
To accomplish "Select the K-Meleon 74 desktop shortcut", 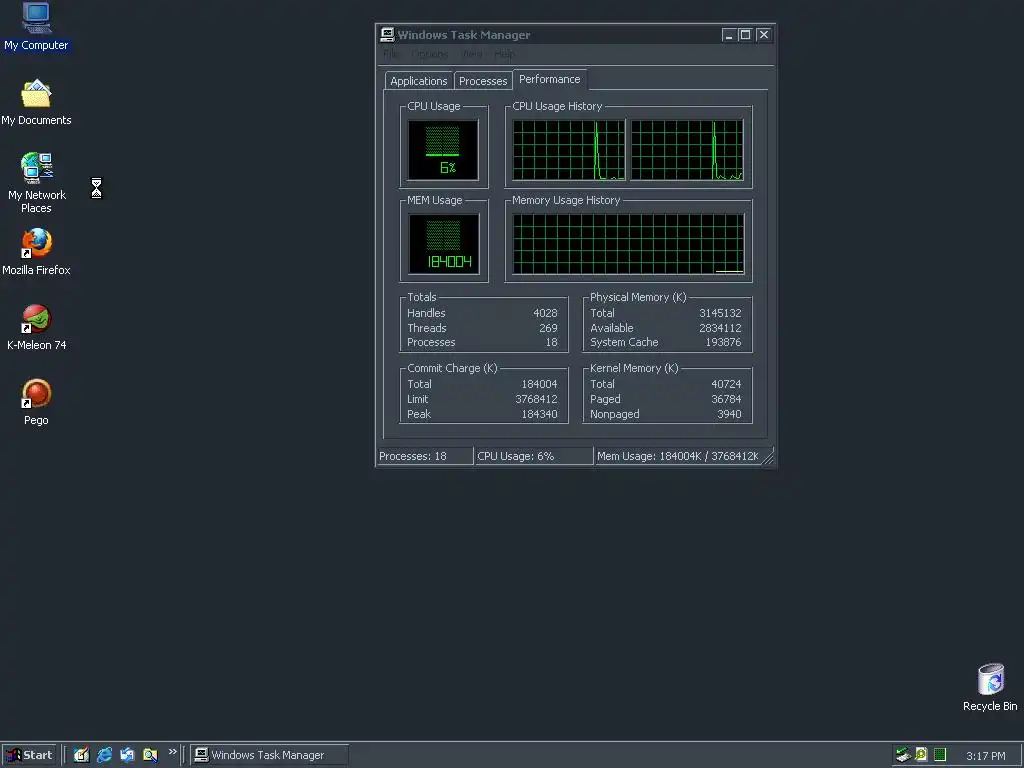I will point(36,327).
